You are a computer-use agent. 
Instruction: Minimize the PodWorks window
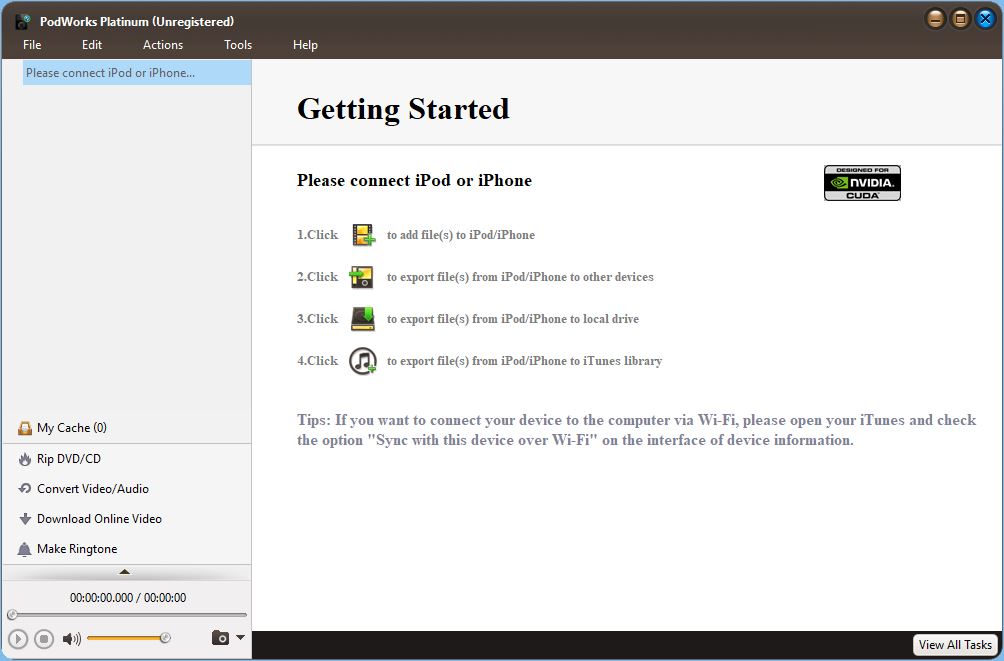click(935, 19)
